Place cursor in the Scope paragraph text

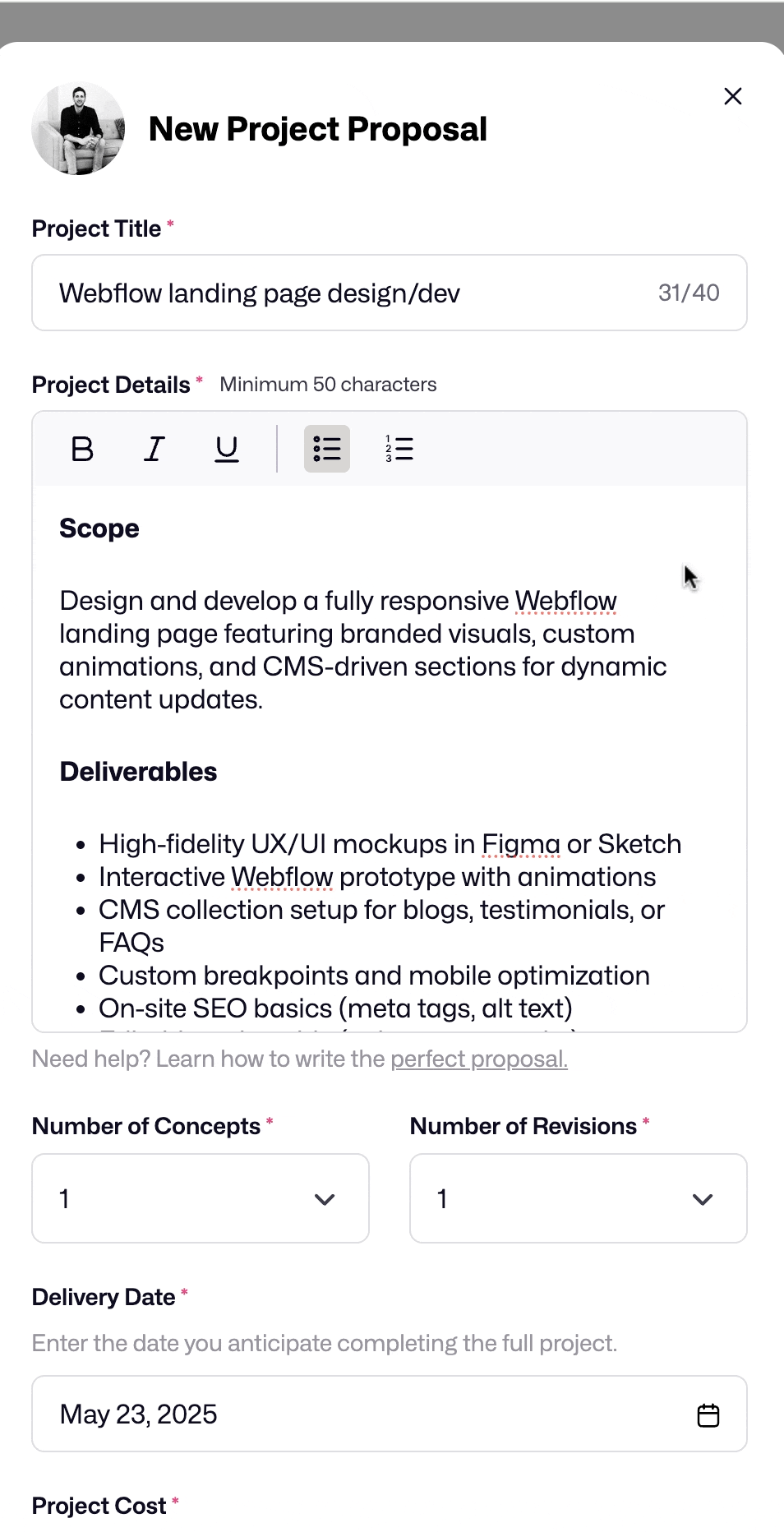click(x=362, y=650)
